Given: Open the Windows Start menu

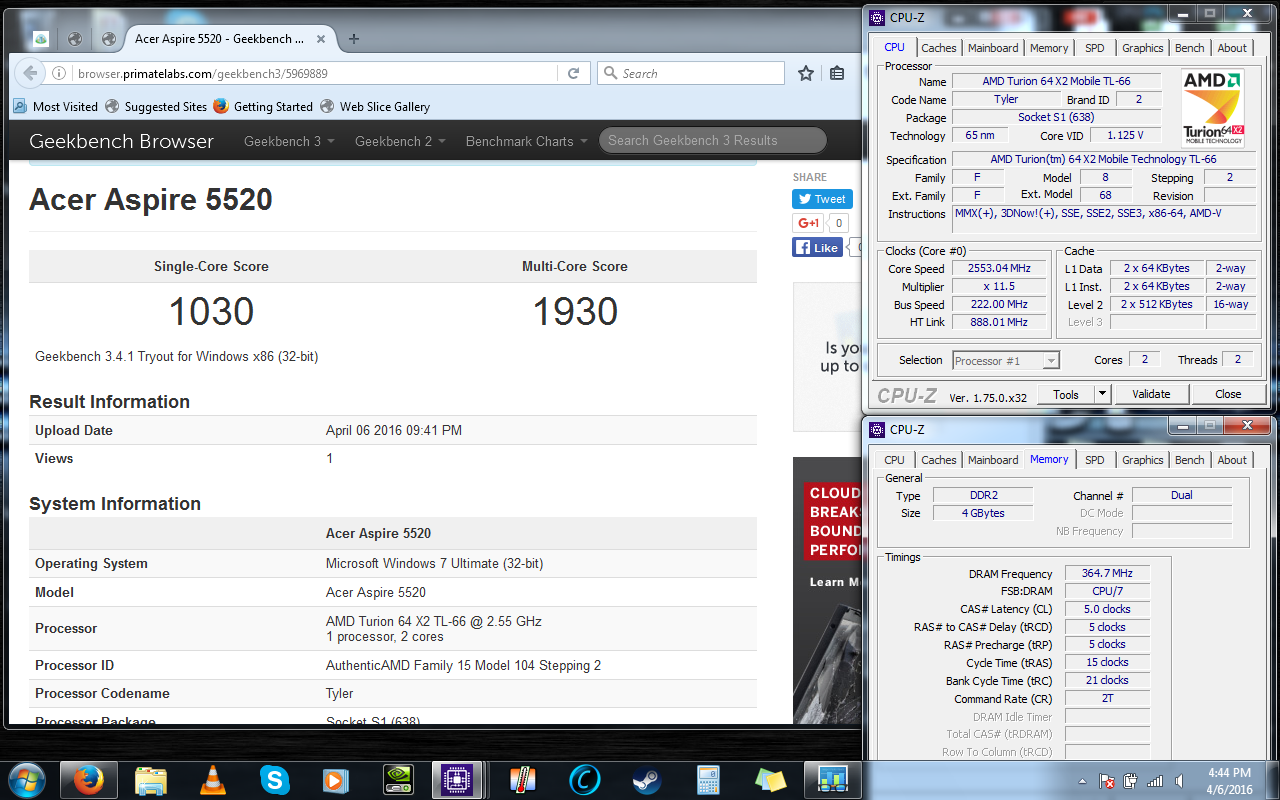Looking at the screenshot, I should 26,779.
